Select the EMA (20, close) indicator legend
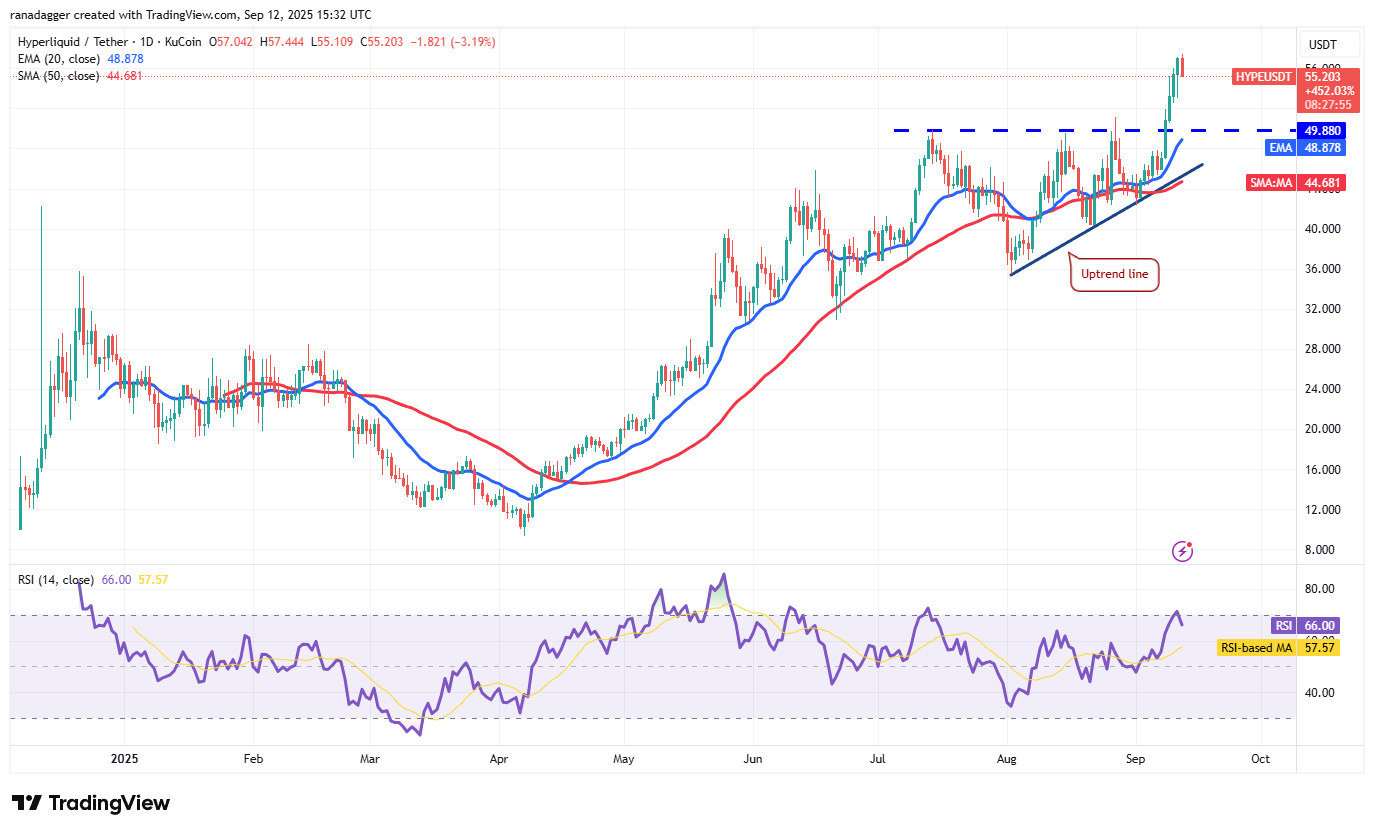1374x833 pixels. pyautogui.click(x=60, y=59)
